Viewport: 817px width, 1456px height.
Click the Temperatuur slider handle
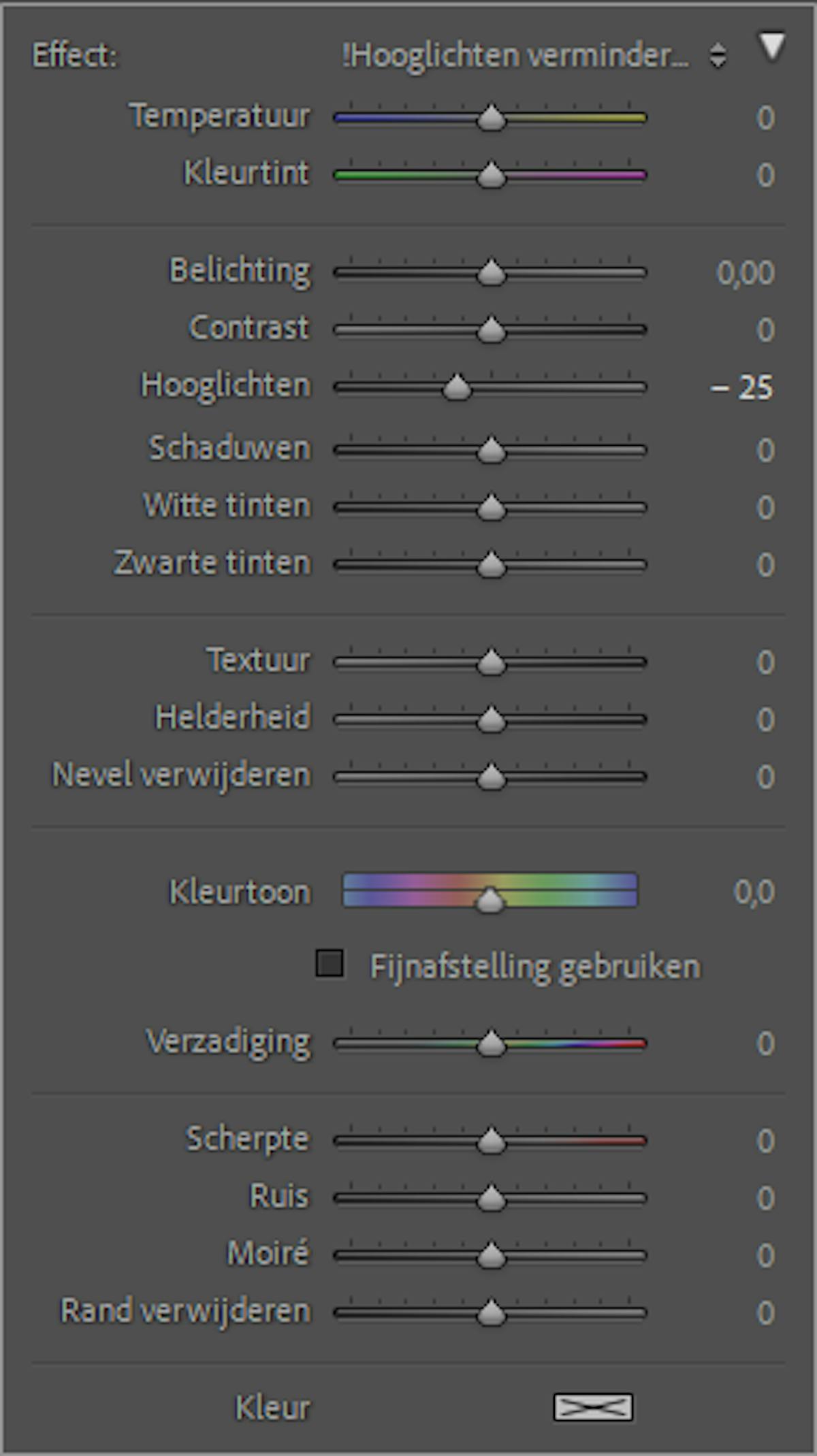click(491, 118)
